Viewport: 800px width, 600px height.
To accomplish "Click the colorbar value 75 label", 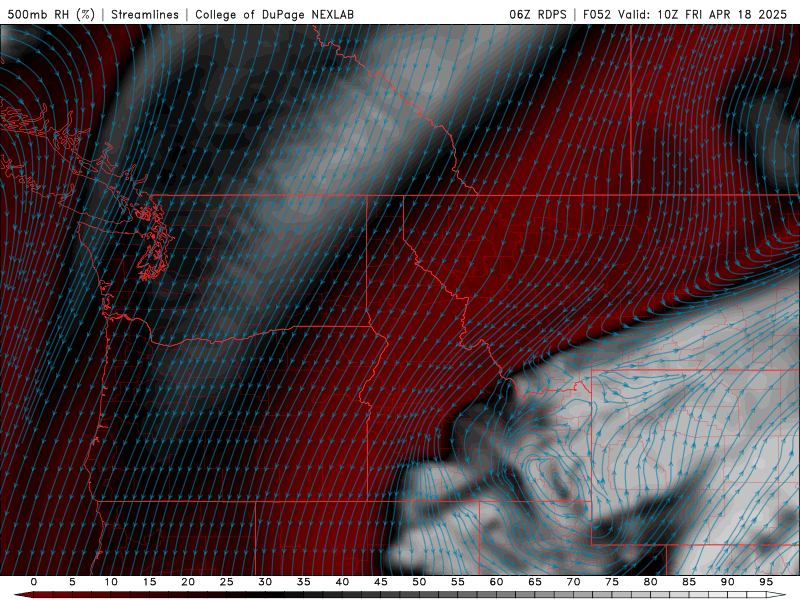I will [612, 582].
